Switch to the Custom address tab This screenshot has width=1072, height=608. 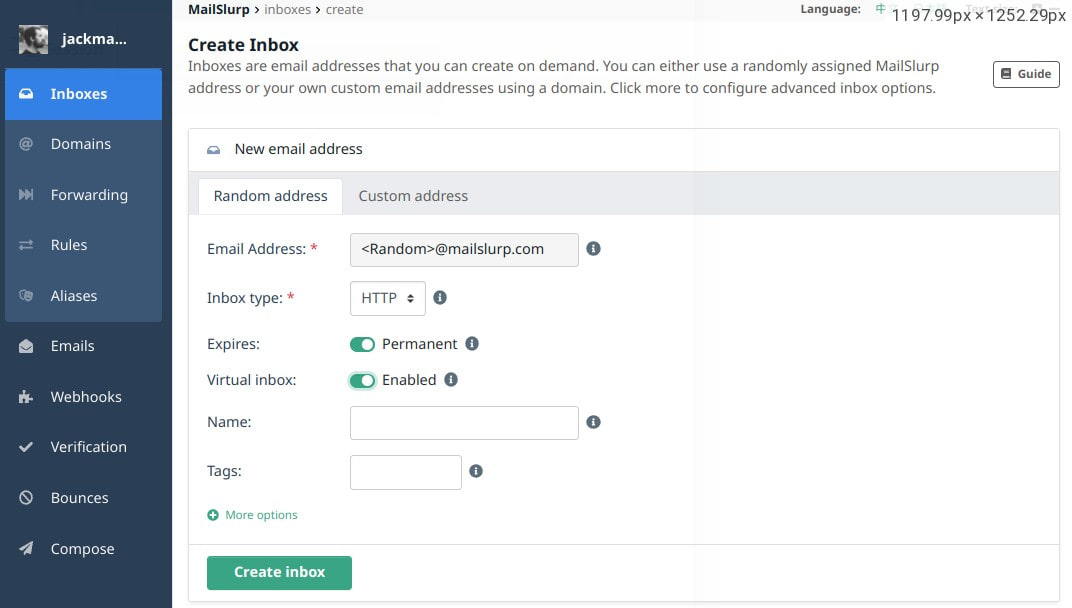(x=413, y=195)
